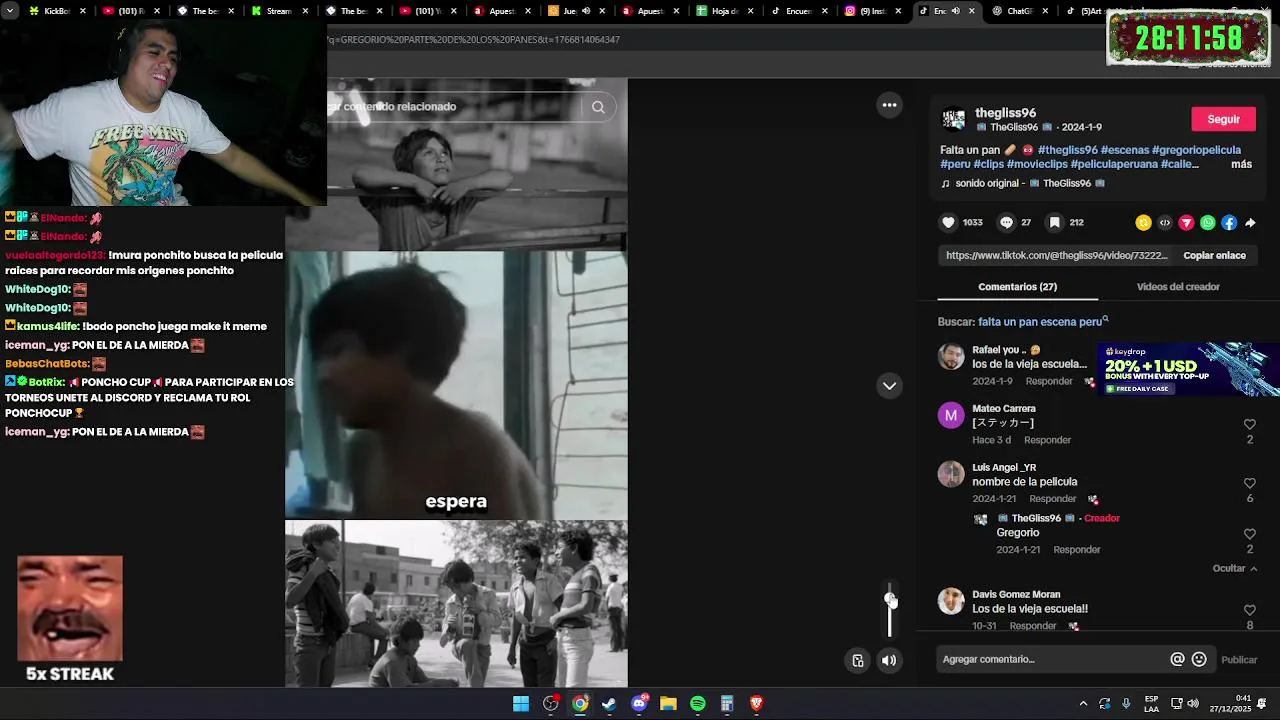The width and height of the screenshot is (1280, 720).
Task: Collapse replies with Ocultar
Action: coord(1235,568)
